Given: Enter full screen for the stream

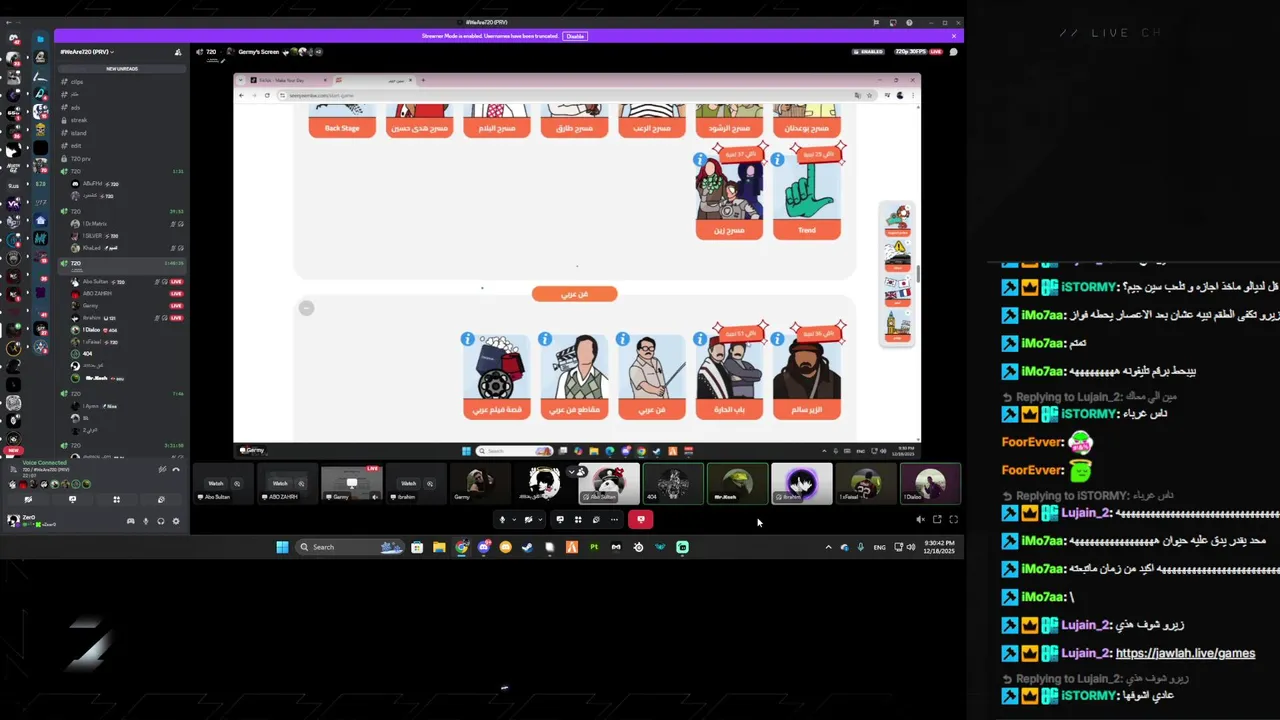Looking at the screenshot, I should click(x=953, y=519).
